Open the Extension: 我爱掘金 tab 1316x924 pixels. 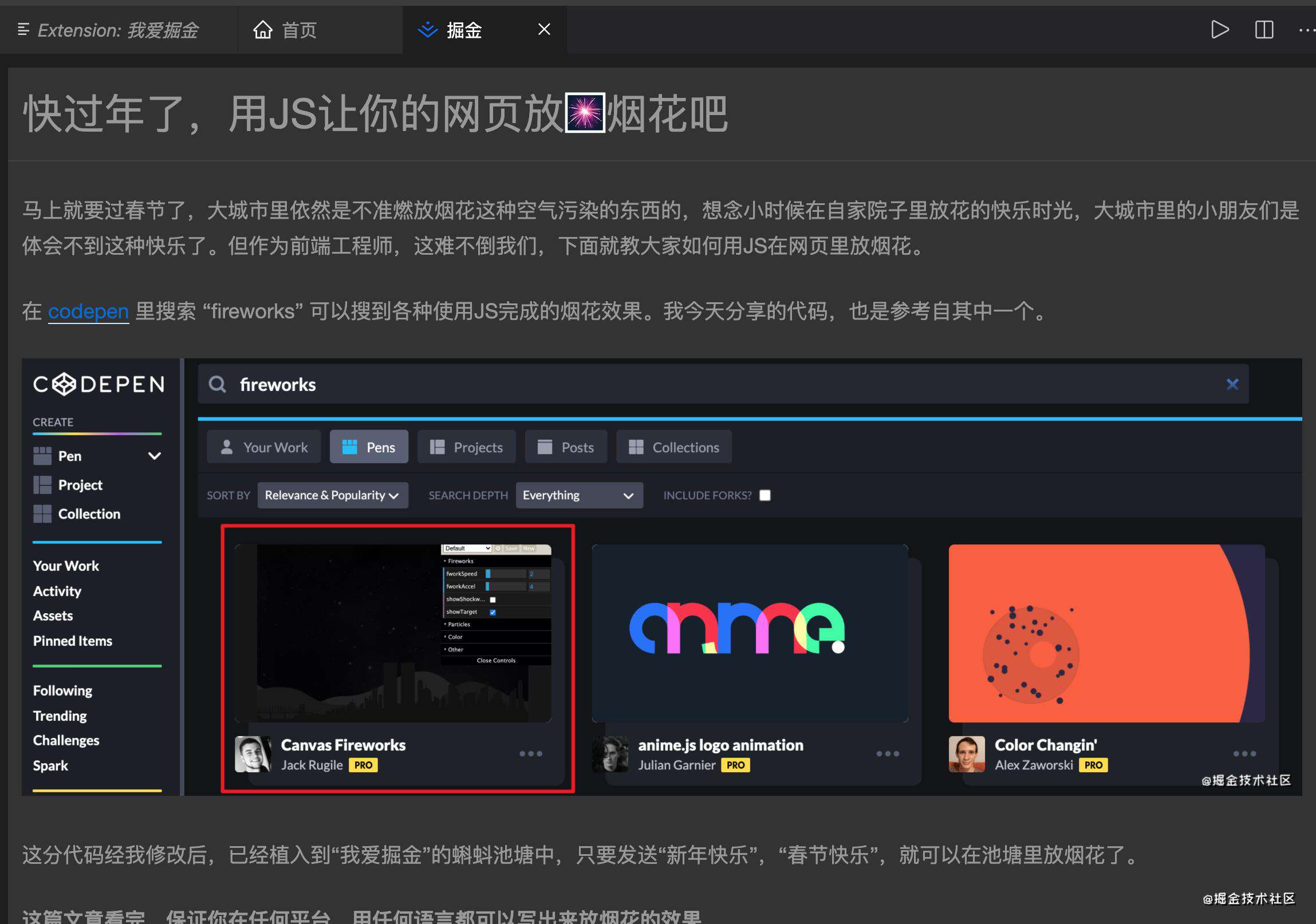[x=117, y=30]
